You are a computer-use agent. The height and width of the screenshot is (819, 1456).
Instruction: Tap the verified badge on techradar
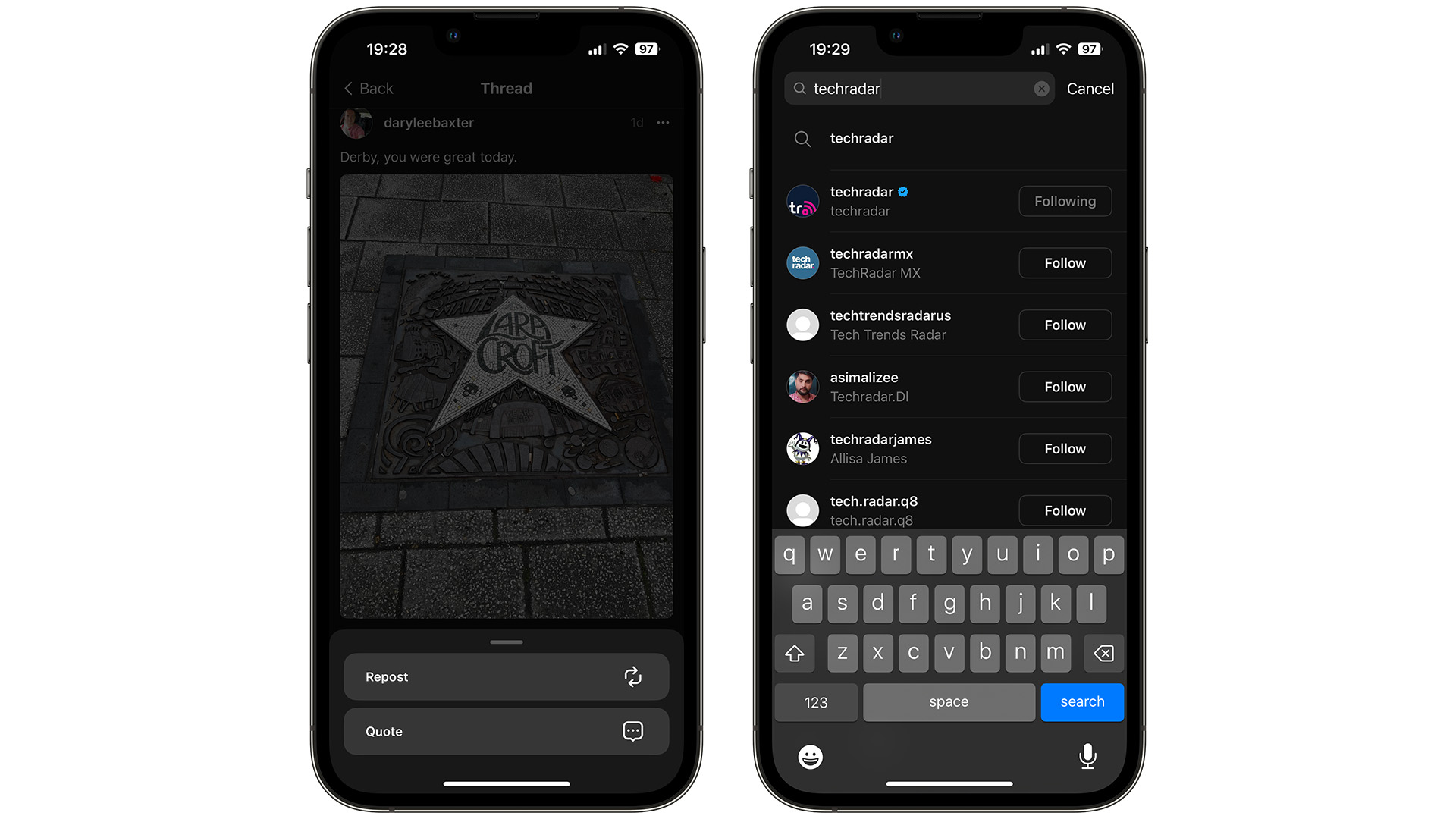click(905, 192)
